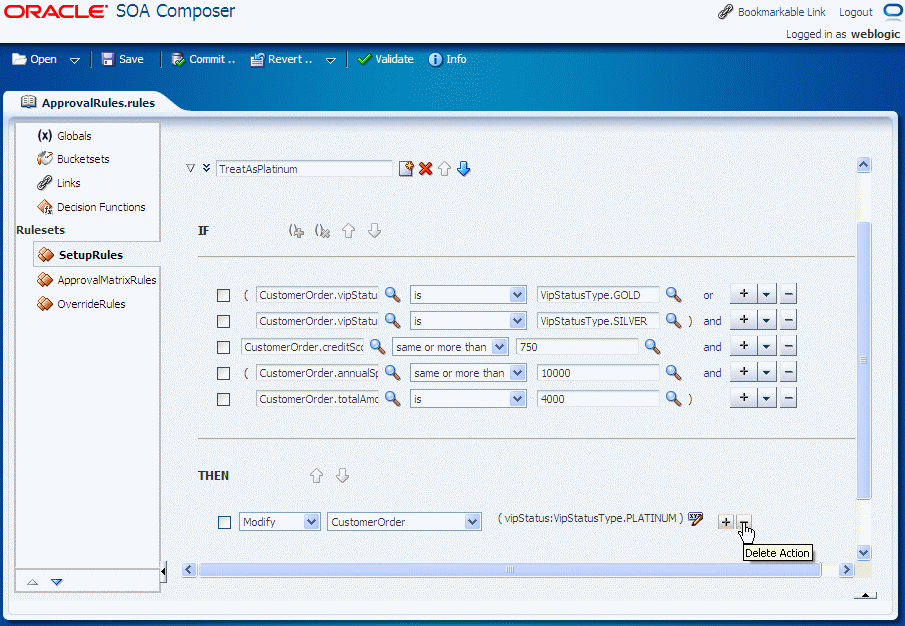The width and height of the screenshot is (905, 626).
Task: Delete the 4000 condition with minus button
Action: tap(788, 398)
